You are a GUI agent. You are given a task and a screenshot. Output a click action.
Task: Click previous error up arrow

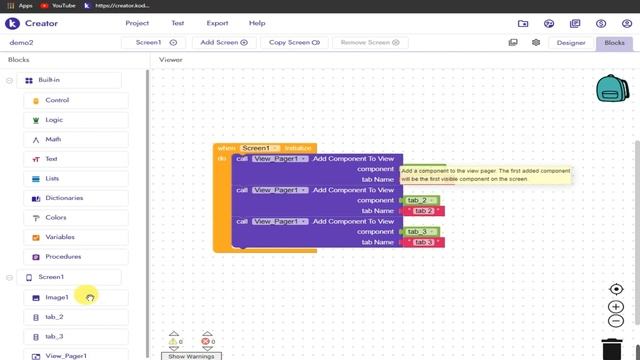pyautogui.click(x=207, y=333)
